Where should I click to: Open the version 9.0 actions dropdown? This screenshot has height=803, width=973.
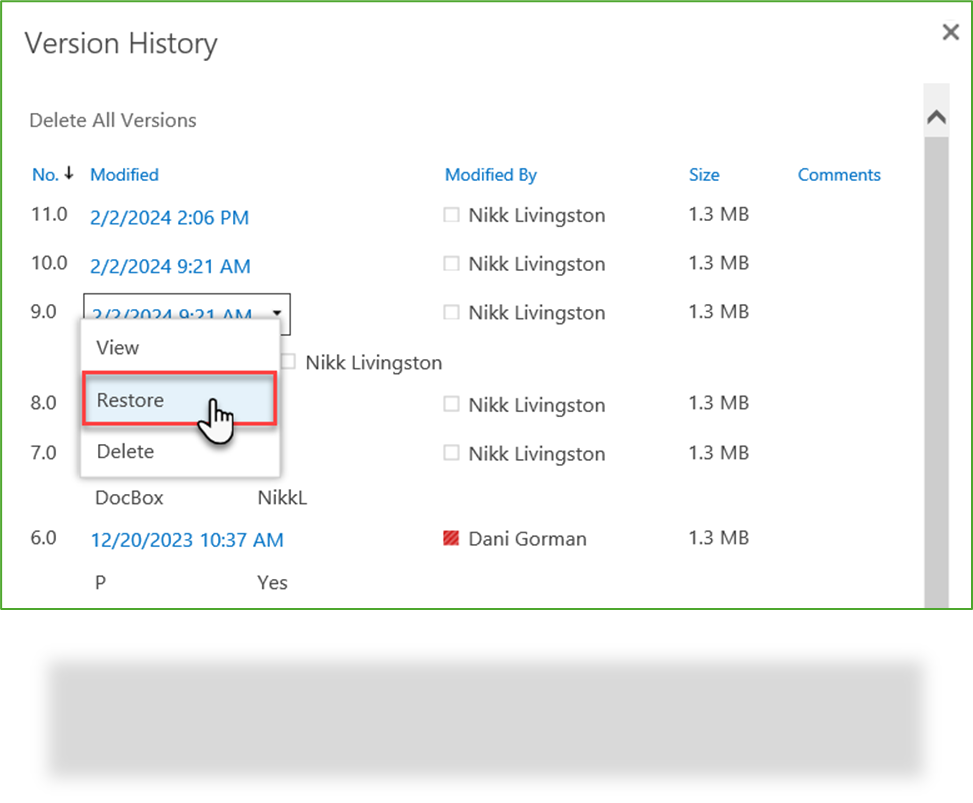277,314
